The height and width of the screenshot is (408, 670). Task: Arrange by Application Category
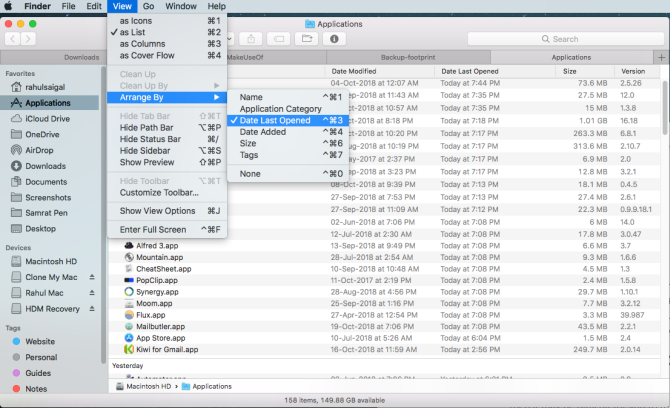point(288,109)
